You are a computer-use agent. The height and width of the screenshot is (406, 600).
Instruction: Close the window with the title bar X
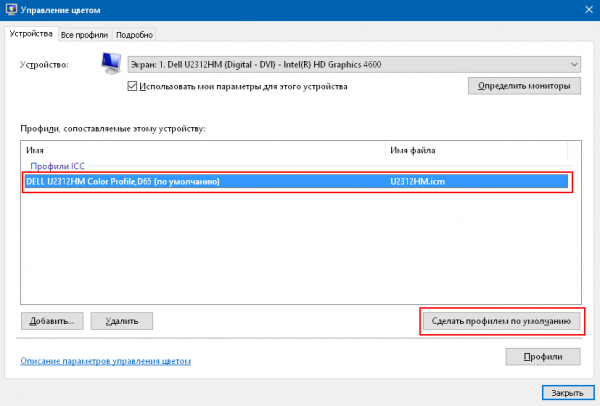click(584, 11)
